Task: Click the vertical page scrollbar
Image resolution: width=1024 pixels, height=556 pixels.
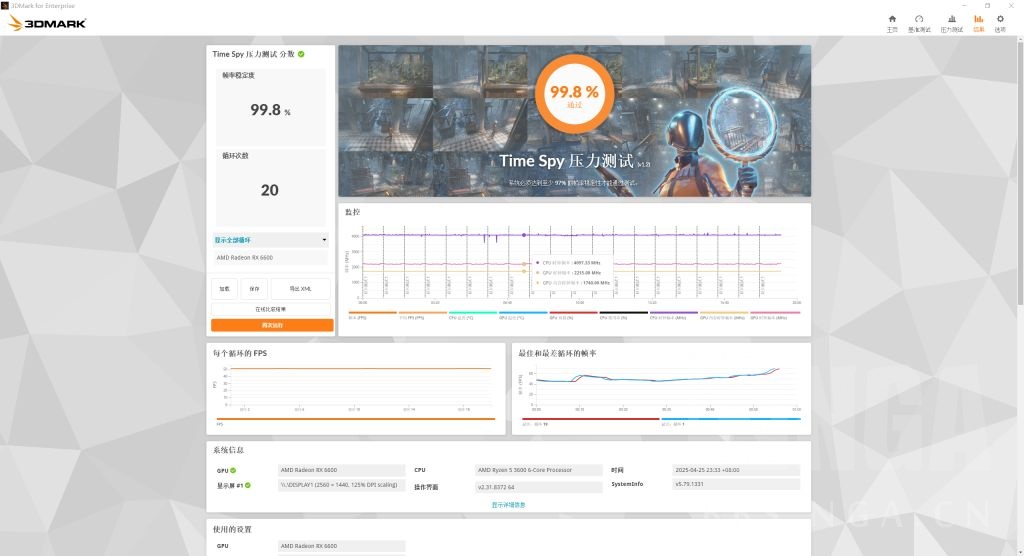Action: pos(1020,171)
